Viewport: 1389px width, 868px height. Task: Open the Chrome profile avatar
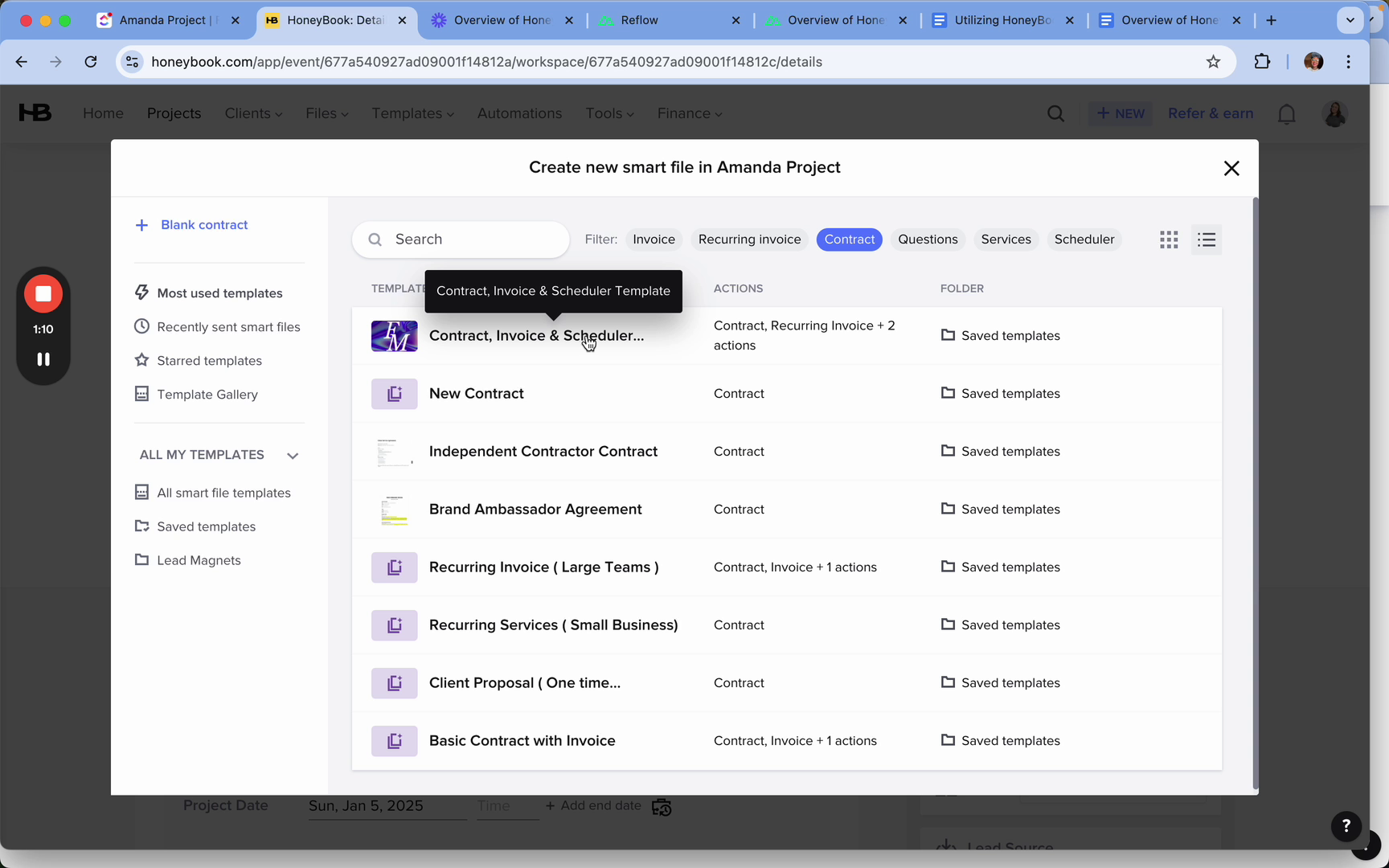pyautogui.click(x=1313, y=62)
